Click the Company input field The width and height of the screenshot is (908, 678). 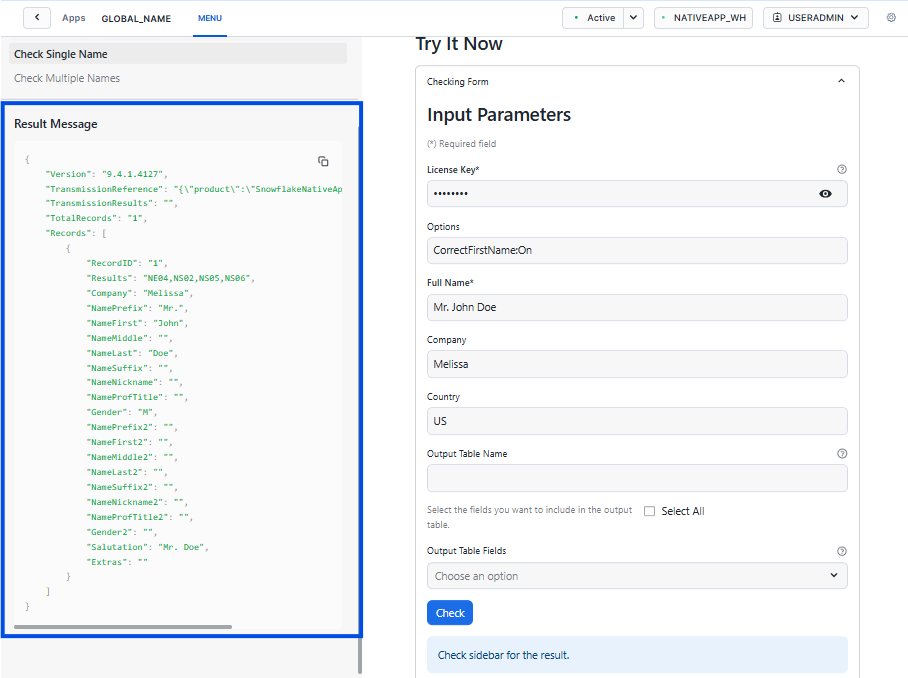[x=637, y=364]
